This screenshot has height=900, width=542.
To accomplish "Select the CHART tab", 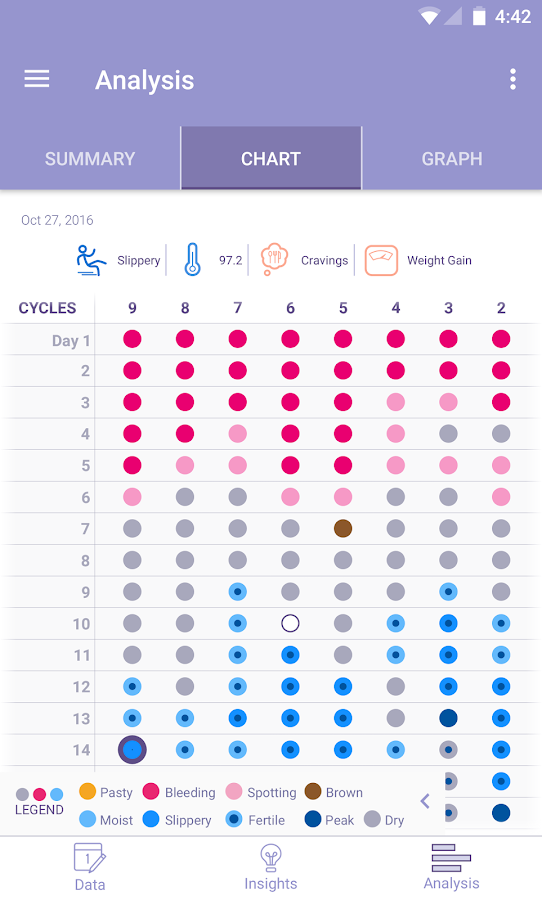I will 271,158.
